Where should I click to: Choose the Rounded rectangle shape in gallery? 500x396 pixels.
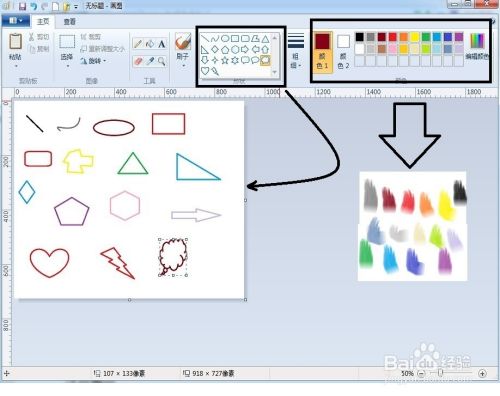(245, 39)
